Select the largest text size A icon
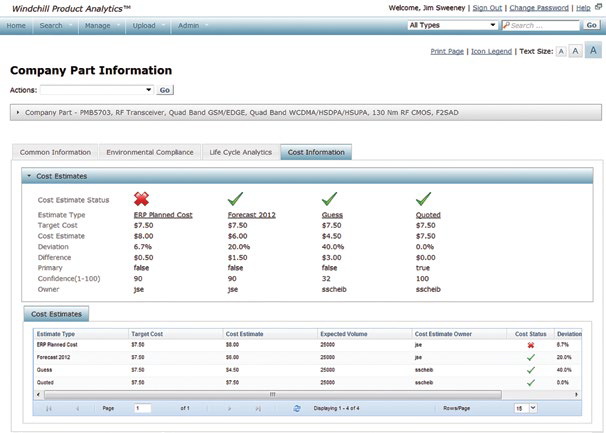Image resolution: width=606 pixels, height=433 pixels. click(593, 50)
